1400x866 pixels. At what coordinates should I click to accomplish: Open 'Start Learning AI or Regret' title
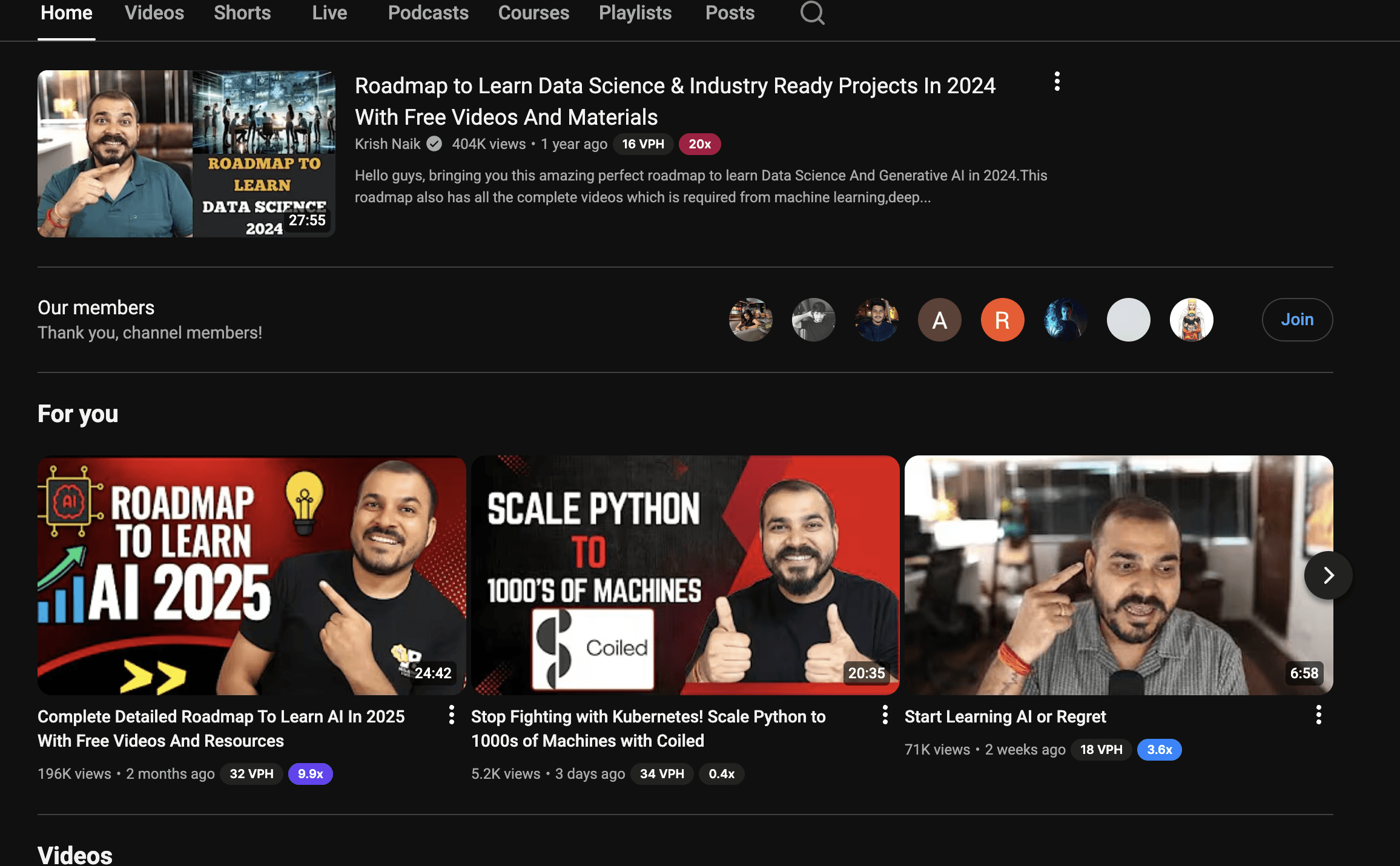click(1005, 717)
